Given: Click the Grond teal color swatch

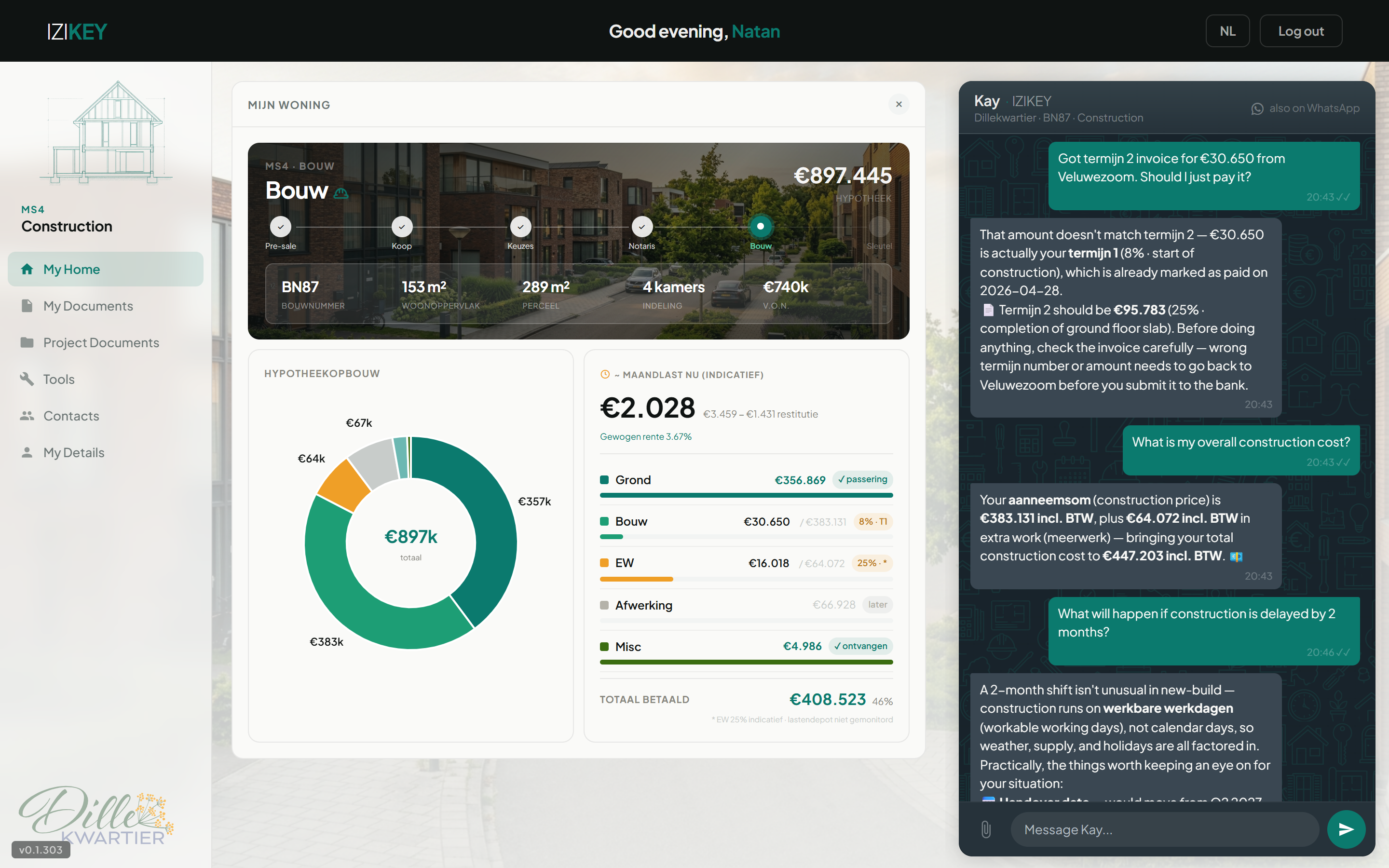Looking at the screenshot, I should coord(604,480).
